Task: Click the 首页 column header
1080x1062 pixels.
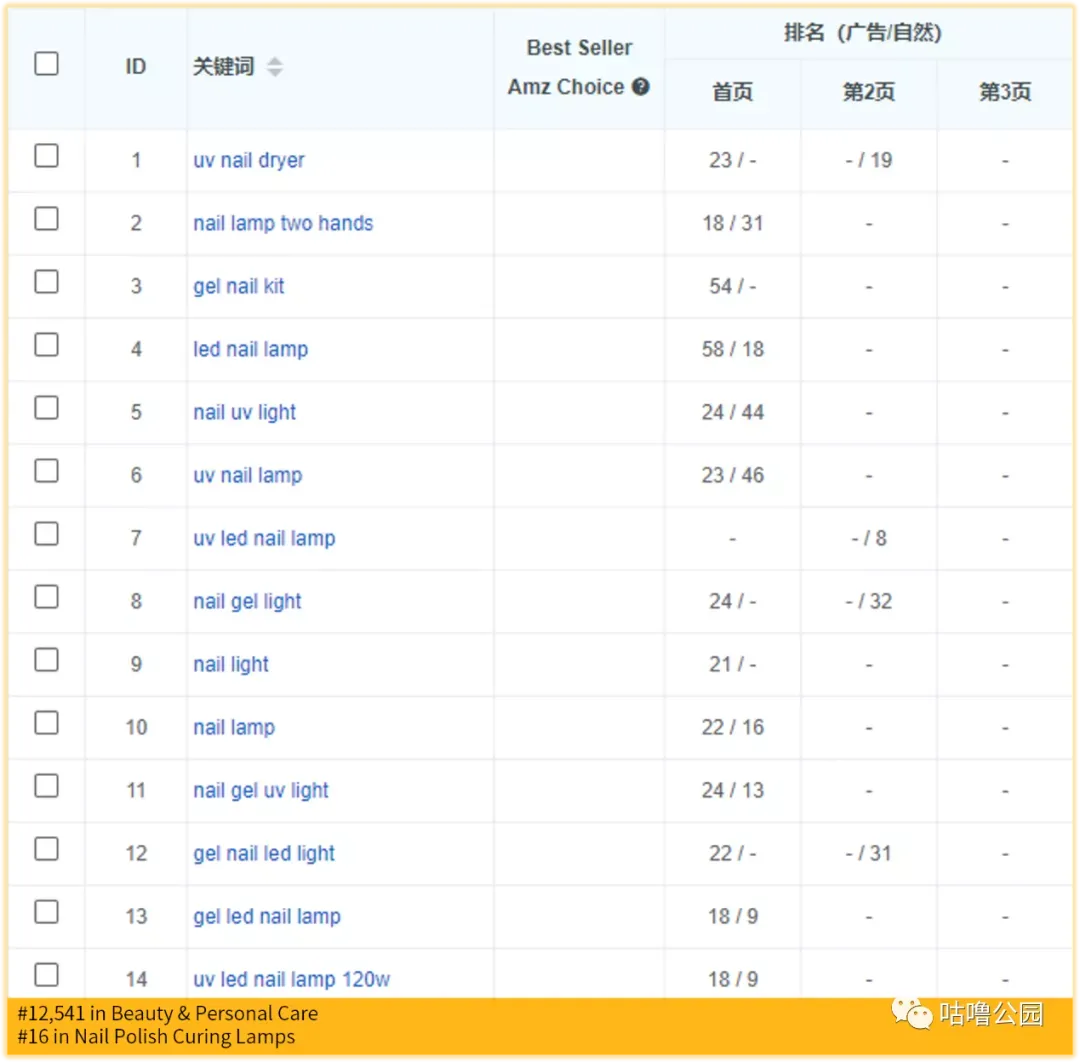Action: point(732,92)
